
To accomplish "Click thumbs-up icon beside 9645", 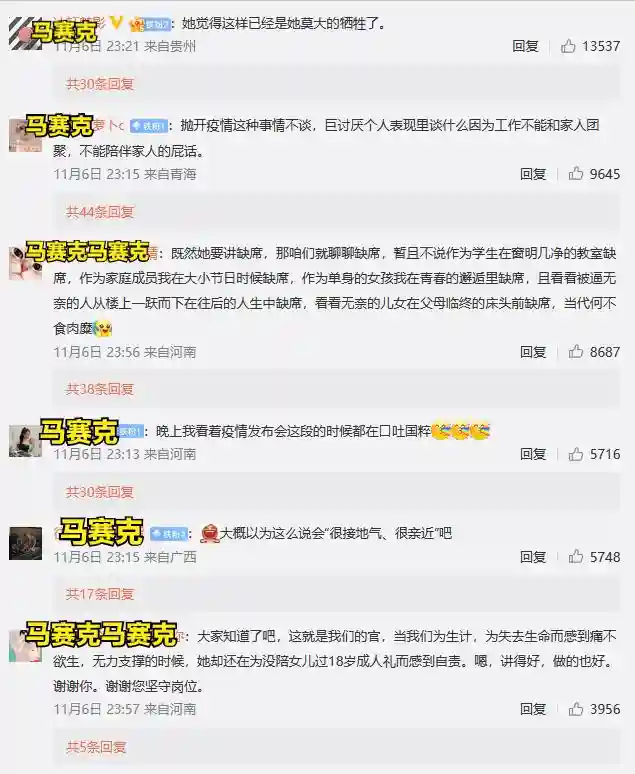I will tap(576, 173).
